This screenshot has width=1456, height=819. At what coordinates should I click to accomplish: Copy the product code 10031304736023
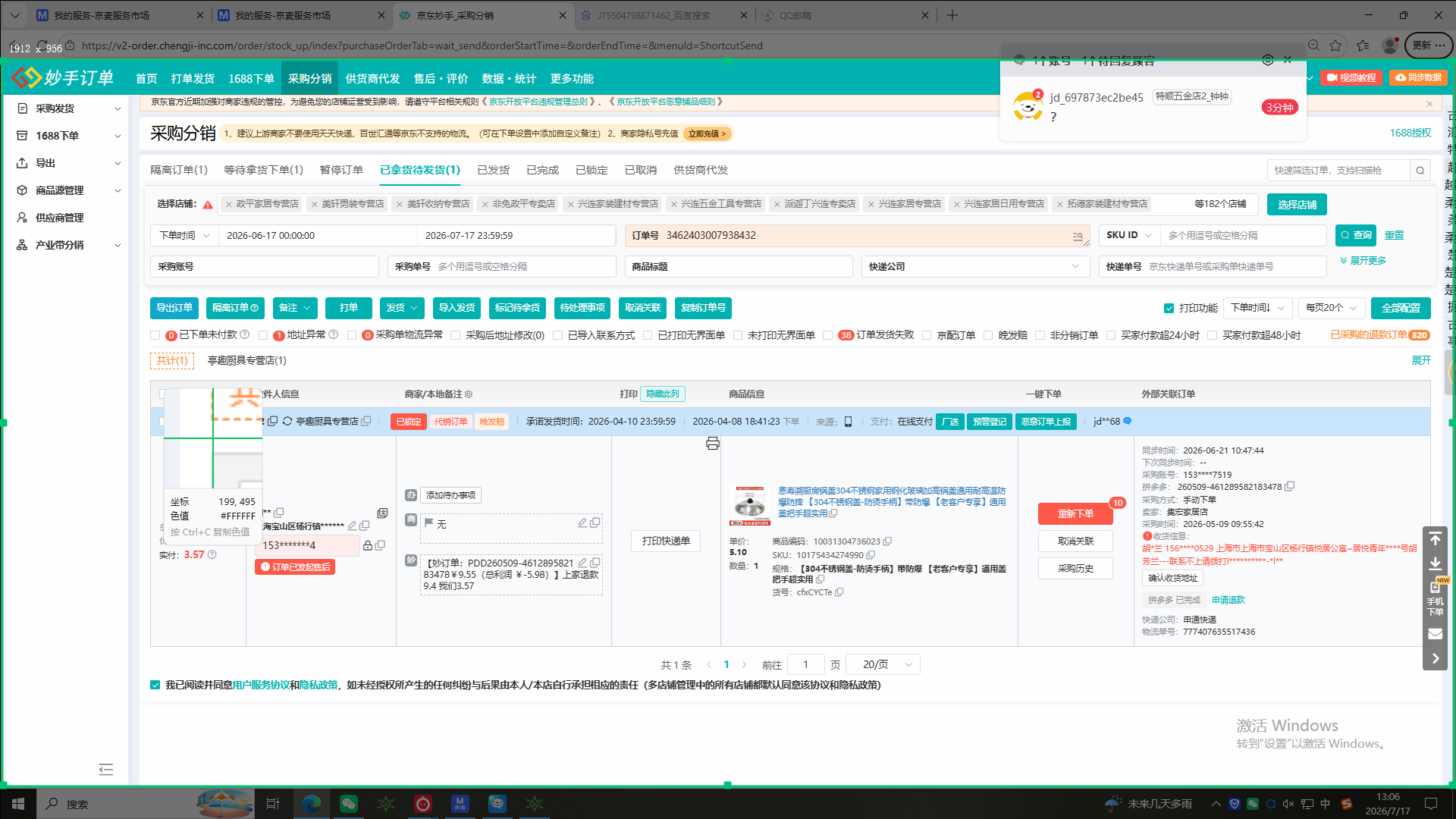887,541
